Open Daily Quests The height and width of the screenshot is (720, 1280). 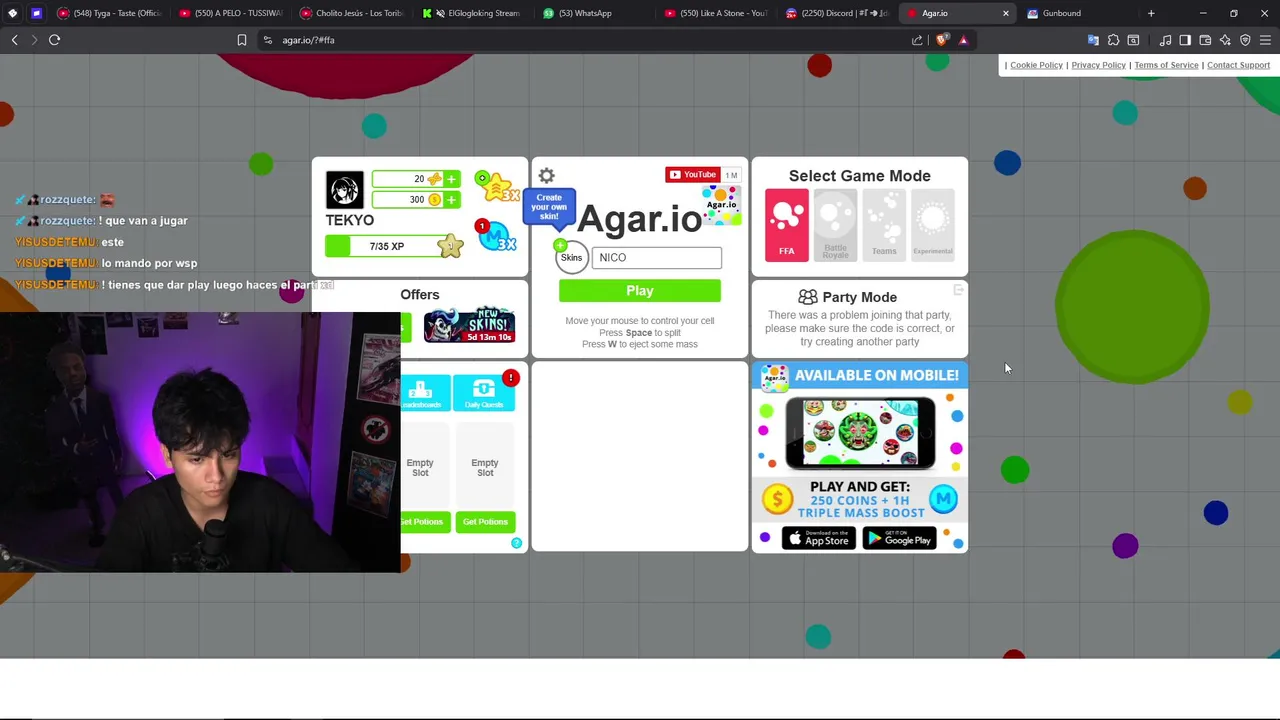coord(484,393)
